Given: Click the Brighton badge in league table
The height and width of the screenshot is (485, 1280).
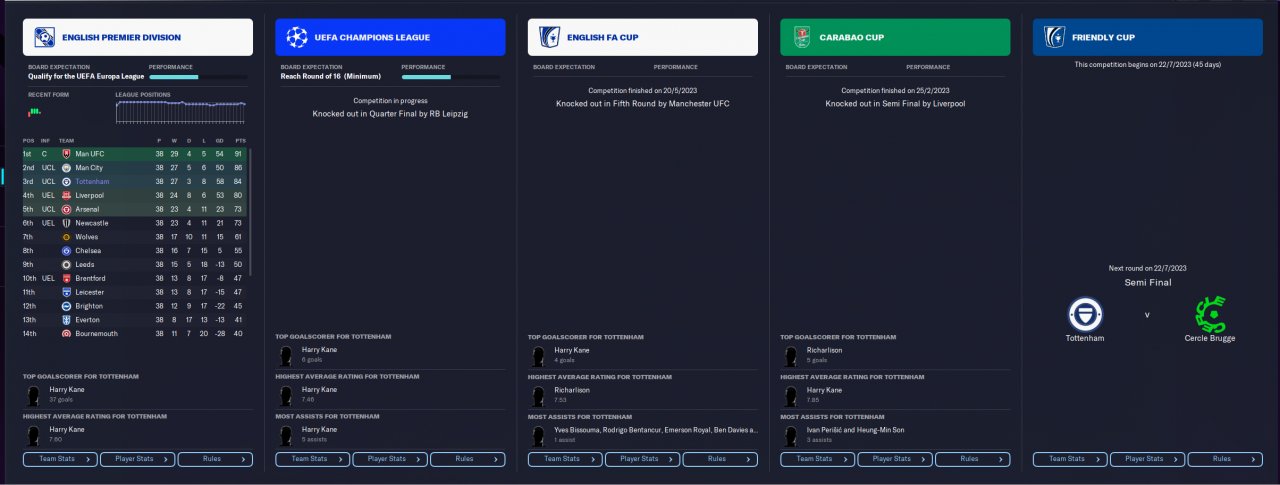Looking at the screenshot, I should pos(66,306).
